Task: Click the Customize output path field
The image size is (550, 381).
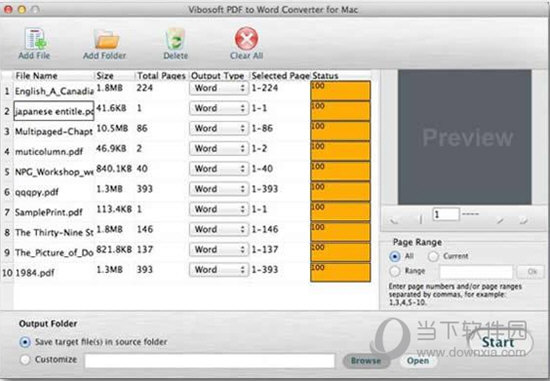Action: pyautogui.click(x=210, y=361)
